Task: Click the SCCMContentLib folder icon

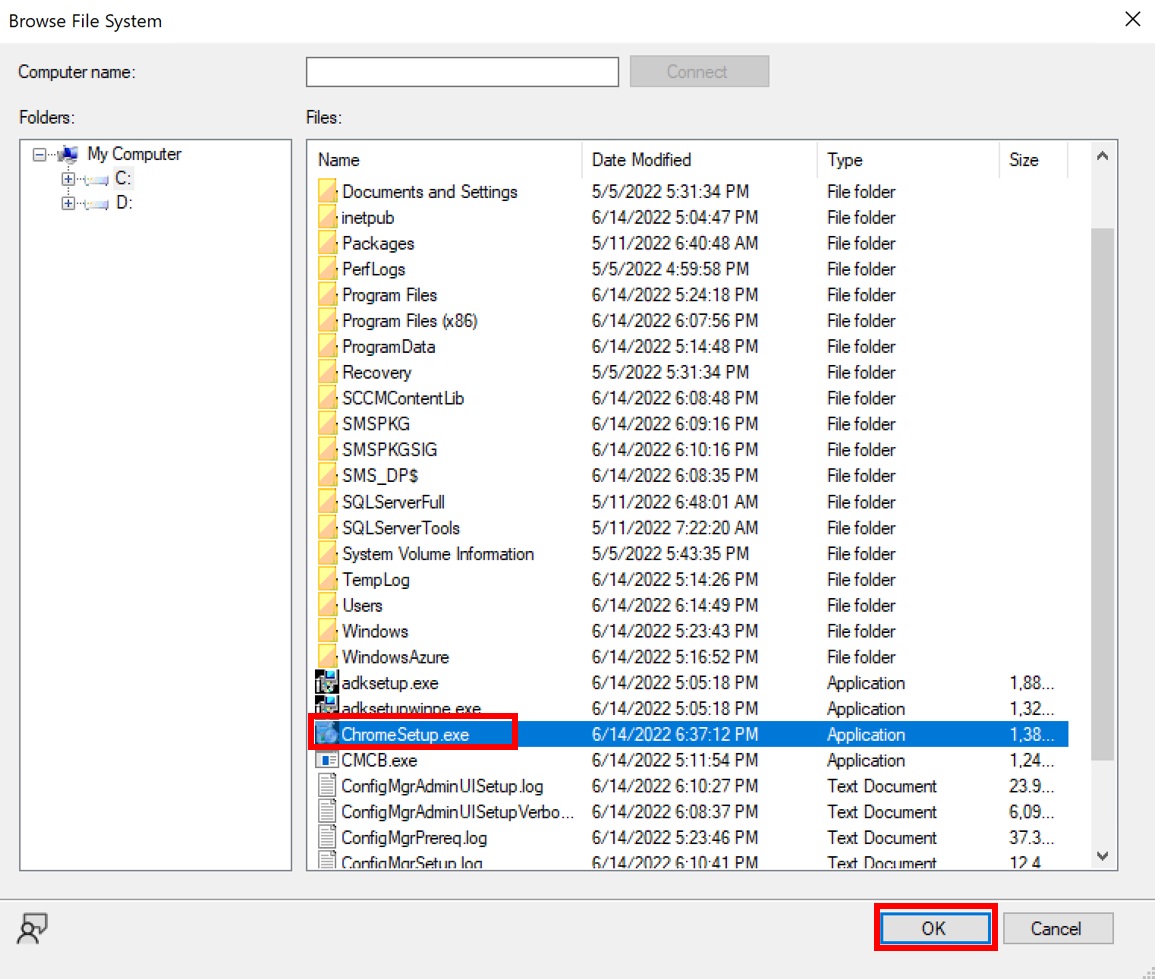Action: coord(327,398)
